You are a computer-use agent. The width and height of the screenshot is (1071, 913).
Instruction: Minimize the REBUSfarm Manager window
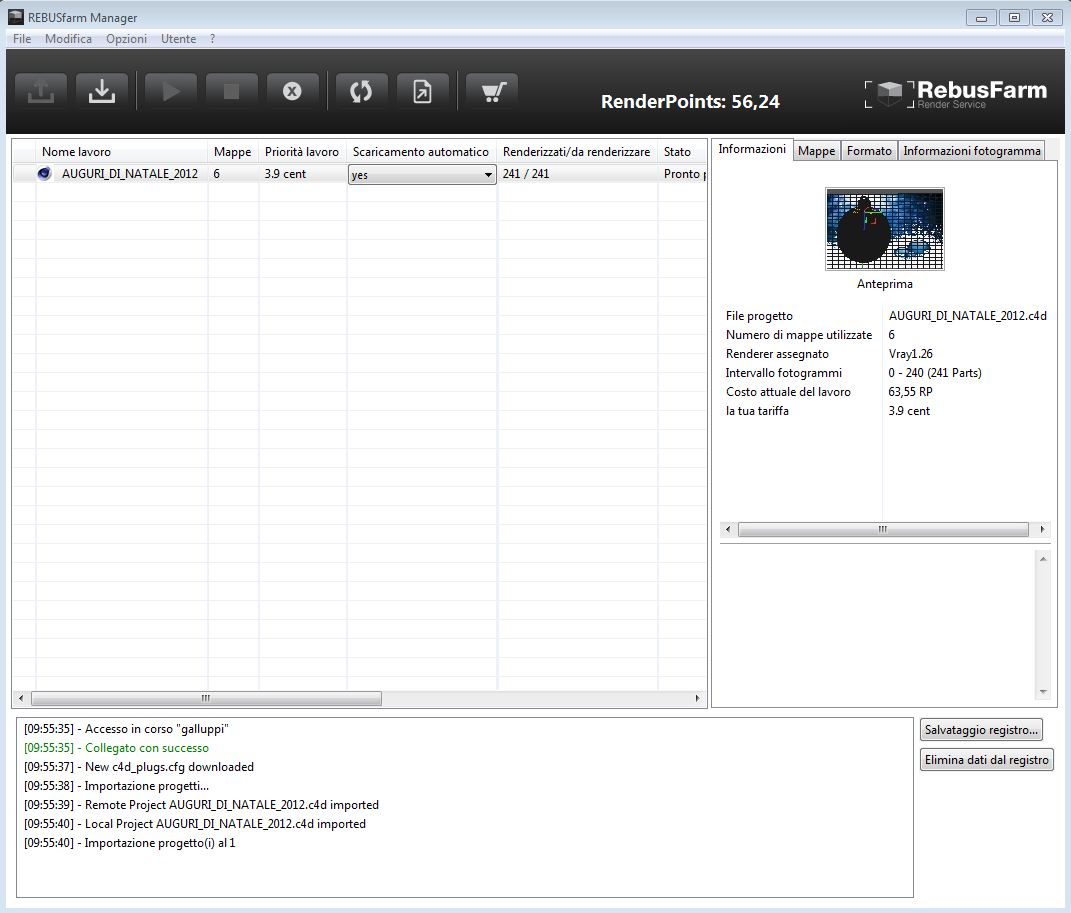pos(982,18)
